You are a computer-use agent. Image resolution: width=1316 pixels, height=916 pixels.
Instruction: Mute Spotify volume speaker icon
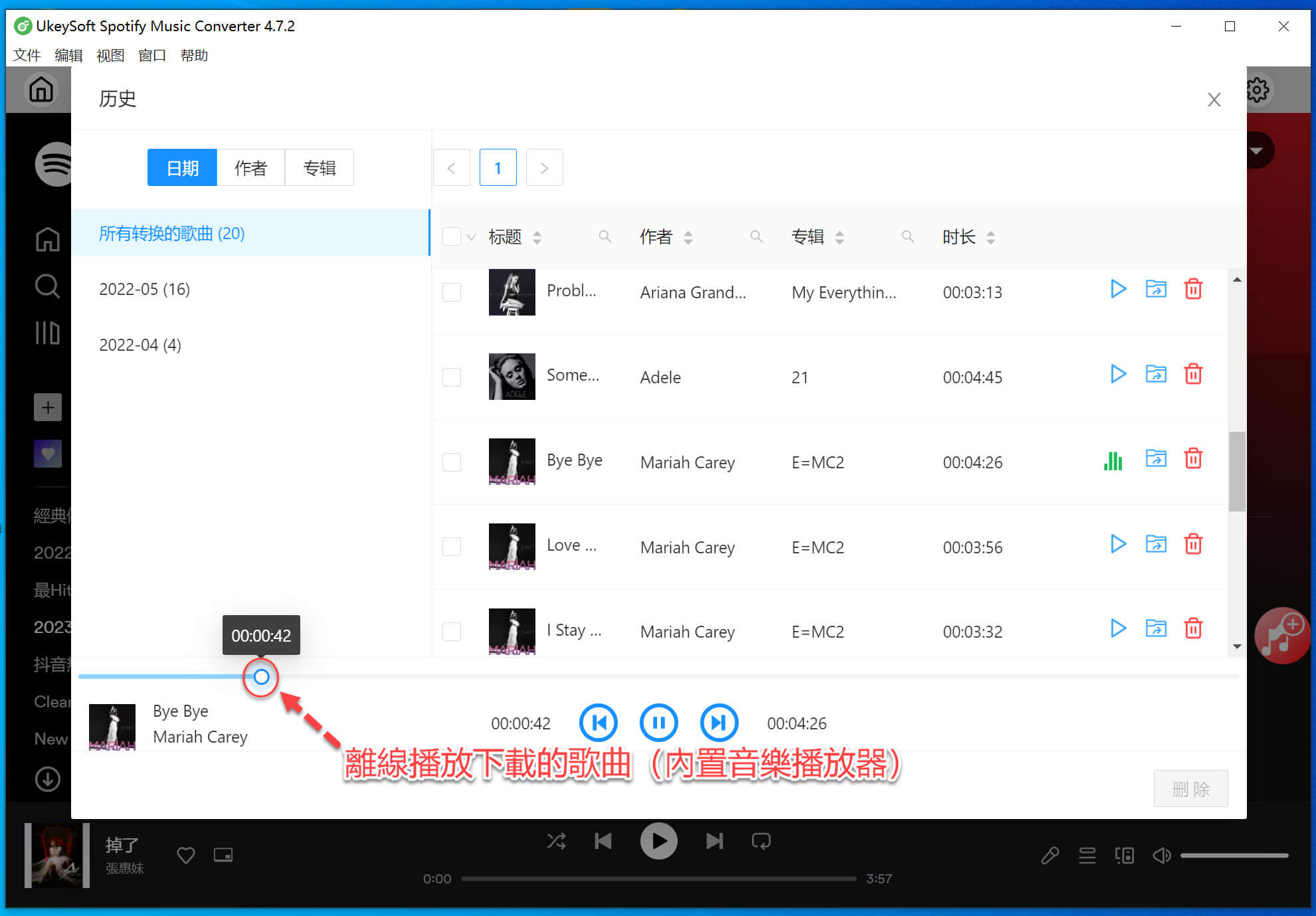[x=1162, y=856]
